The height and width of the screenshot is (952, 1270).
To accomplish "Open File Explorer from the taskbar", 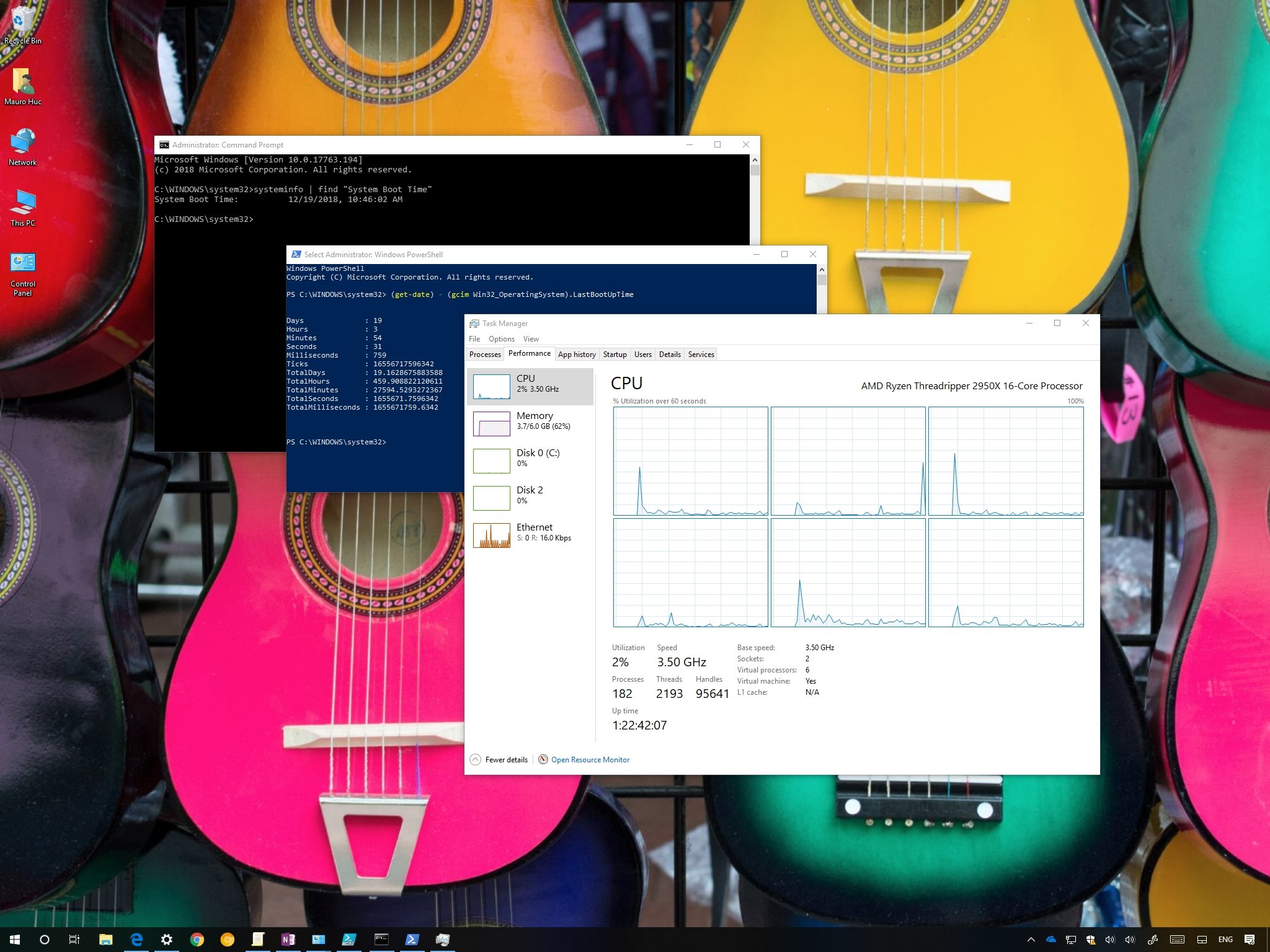I will (x=105, y=940).
